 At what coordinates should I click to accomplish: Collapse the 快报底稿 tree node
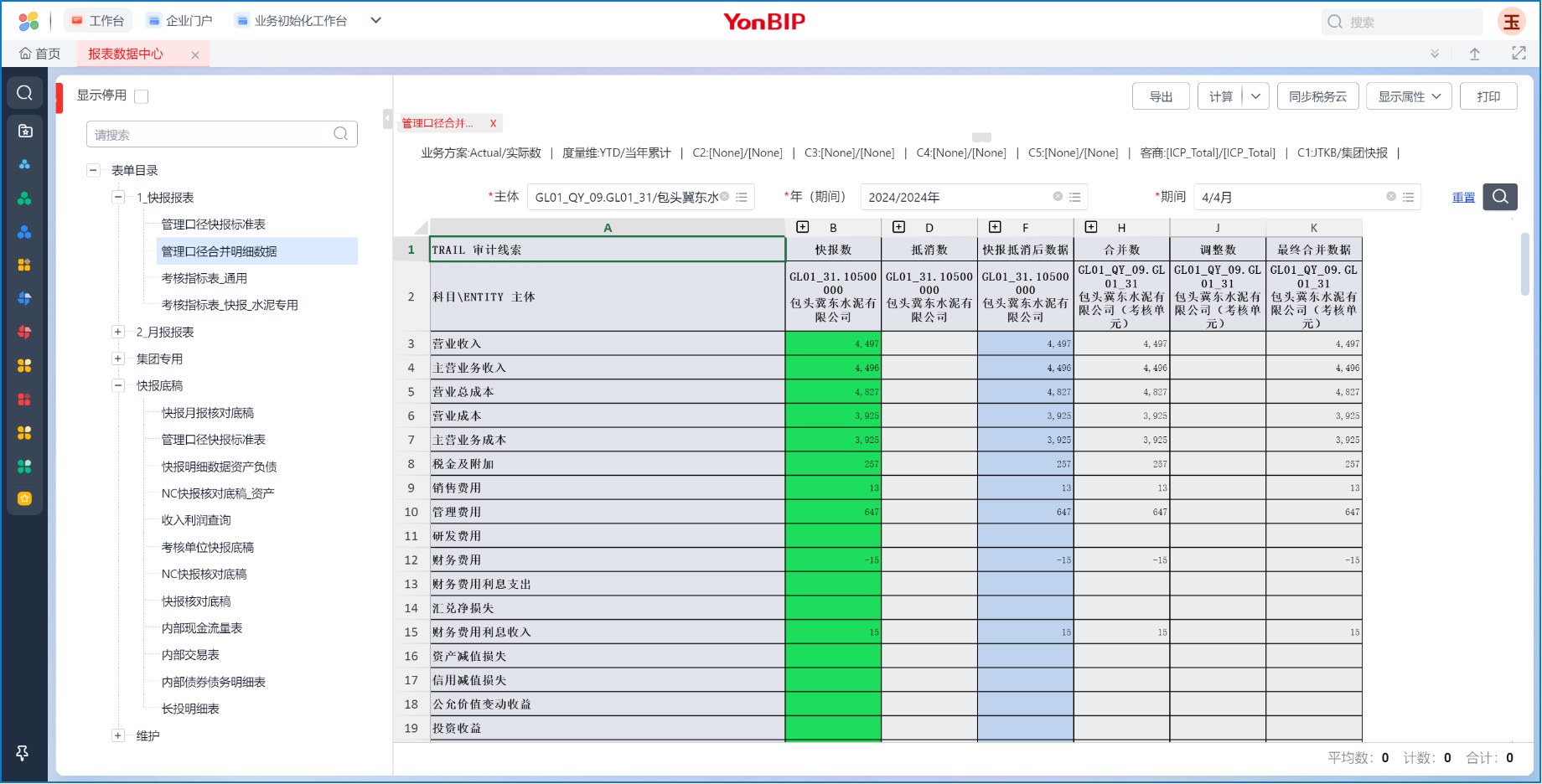(x=118, y=386)
